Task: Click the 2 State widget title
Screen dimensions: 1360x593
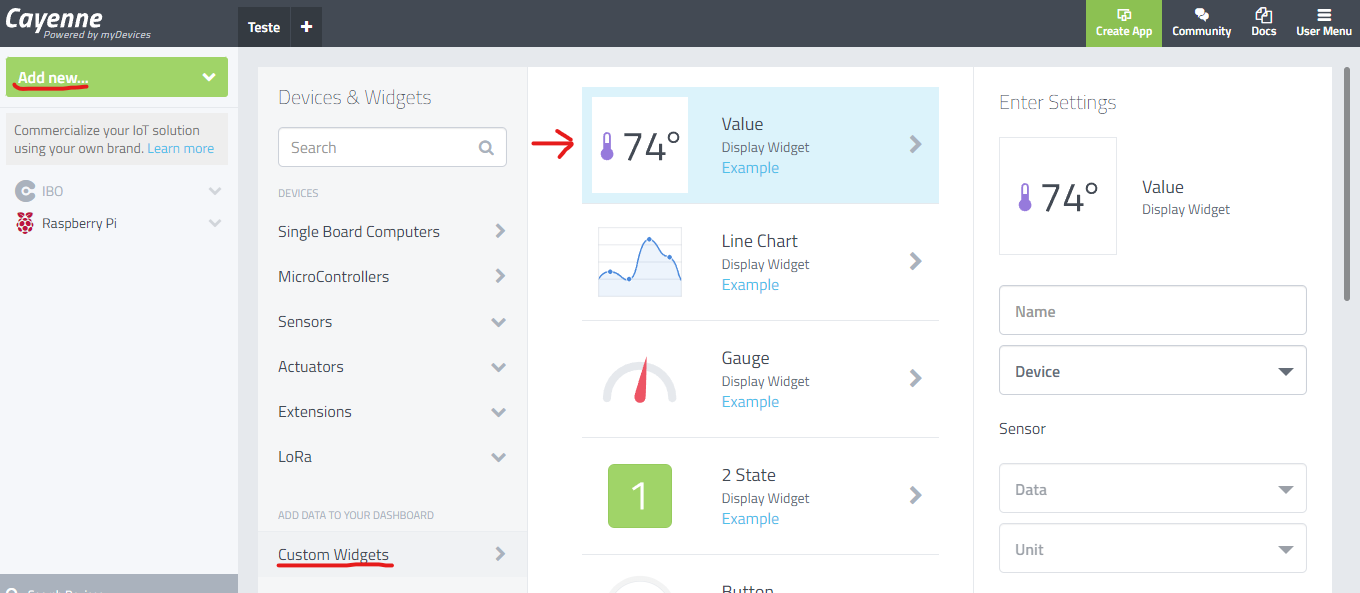Action: tap(748, 475)
